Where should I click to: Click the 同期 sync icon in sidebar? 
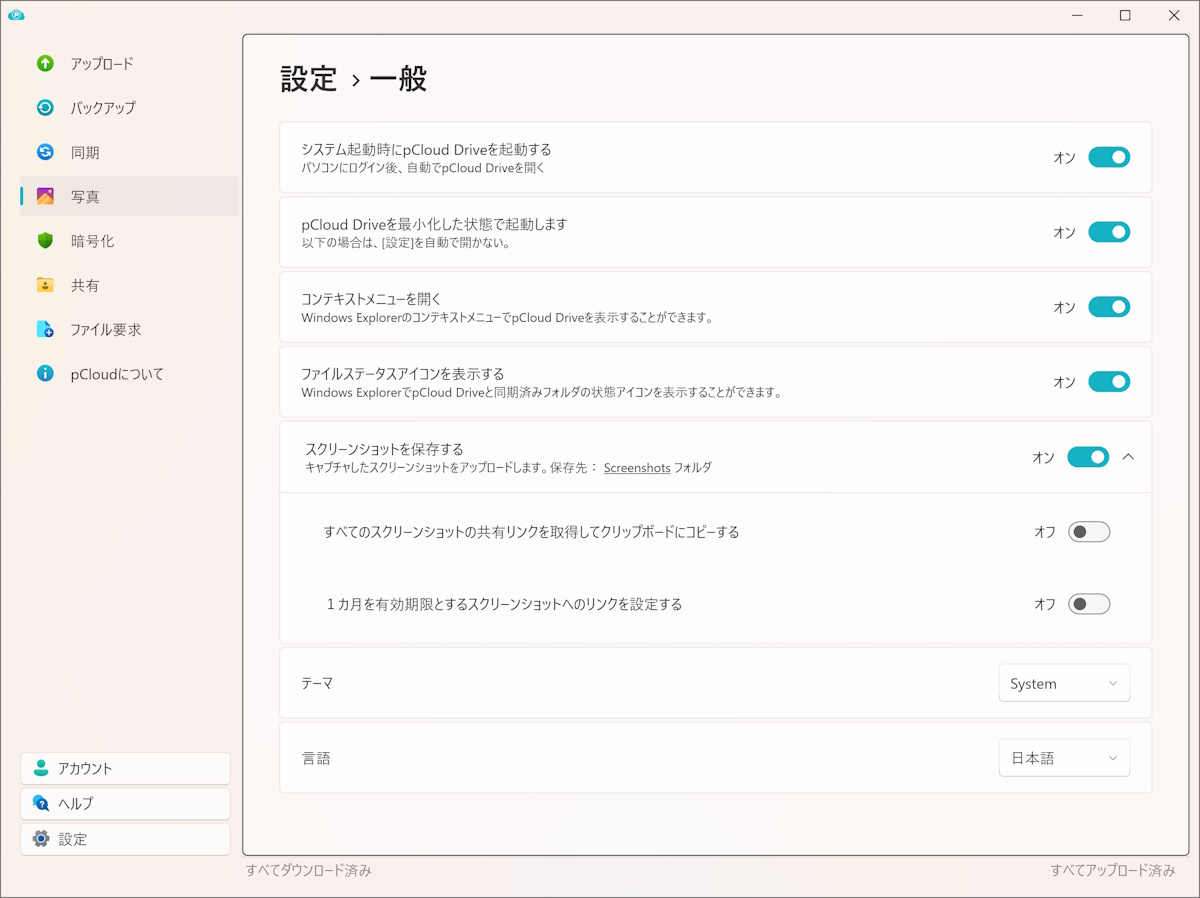[x=45, y=152]
